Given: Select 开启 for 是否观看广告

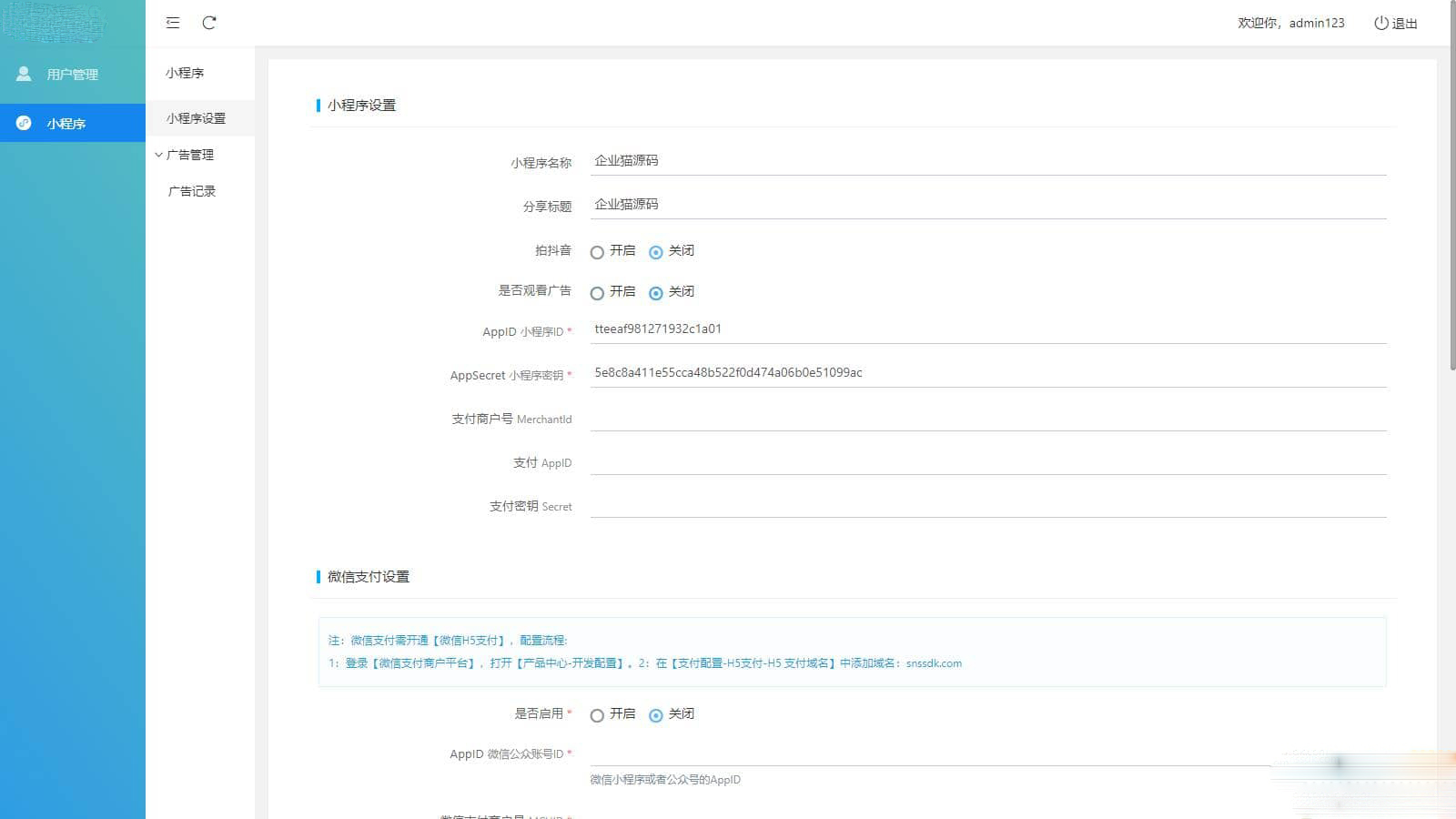Looking at the screenshot, I should [x=597, y=293].
